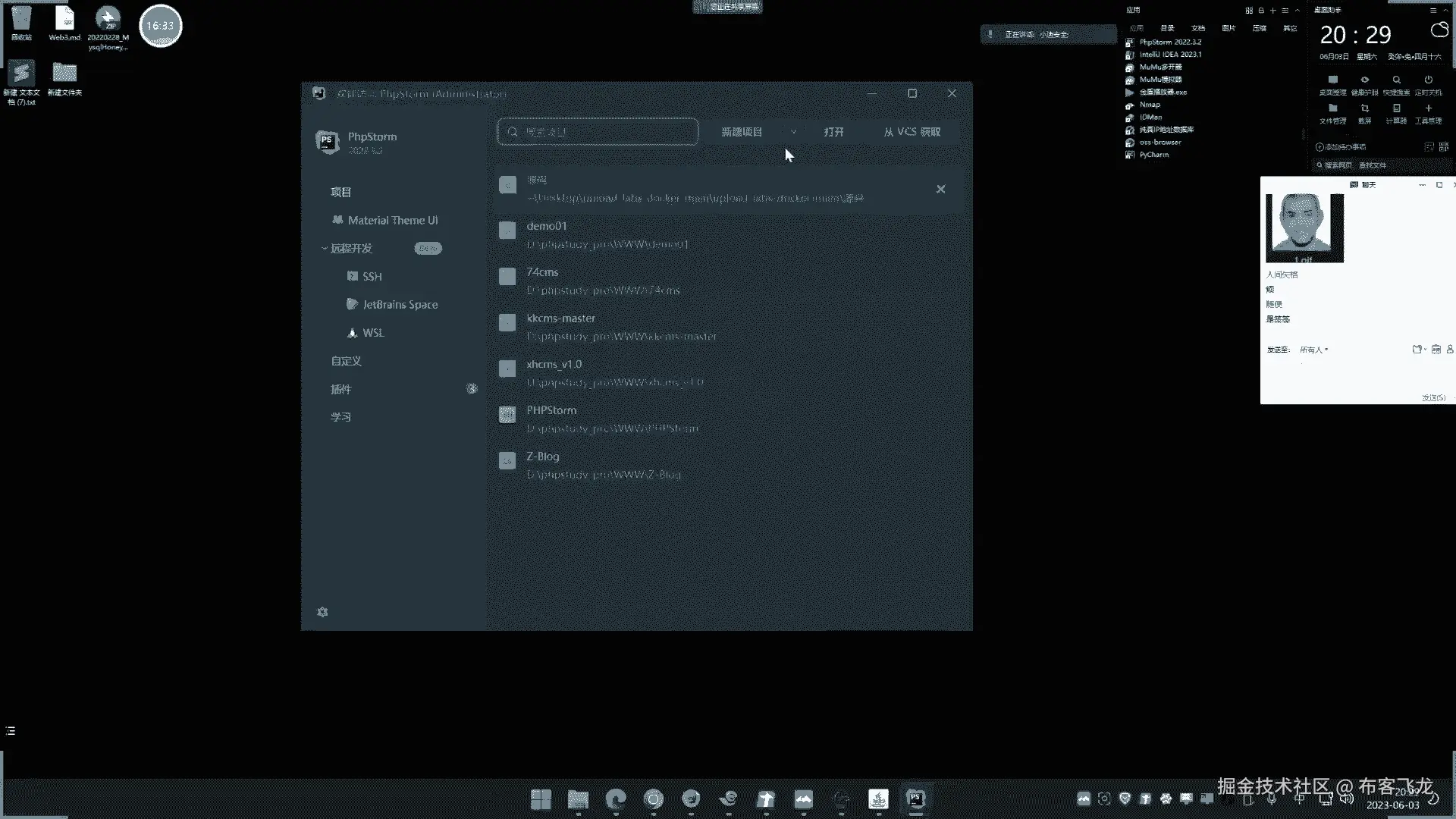This screenshot has height=819, width=1456.
Task: Click the 从 VCS 获取 button
Action: (912, 132)
